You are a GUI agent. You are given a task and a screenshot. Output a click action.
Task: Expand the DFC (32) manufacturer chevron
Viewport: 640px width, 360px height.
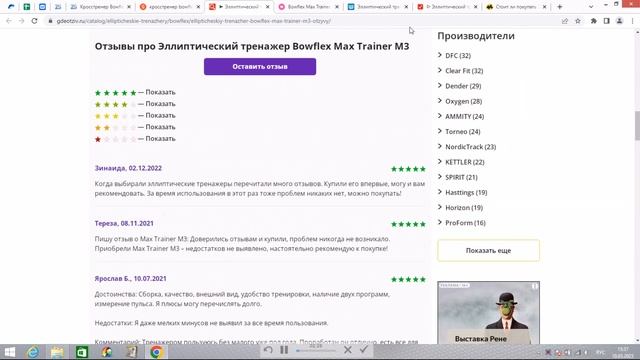[x=440, y=55]
